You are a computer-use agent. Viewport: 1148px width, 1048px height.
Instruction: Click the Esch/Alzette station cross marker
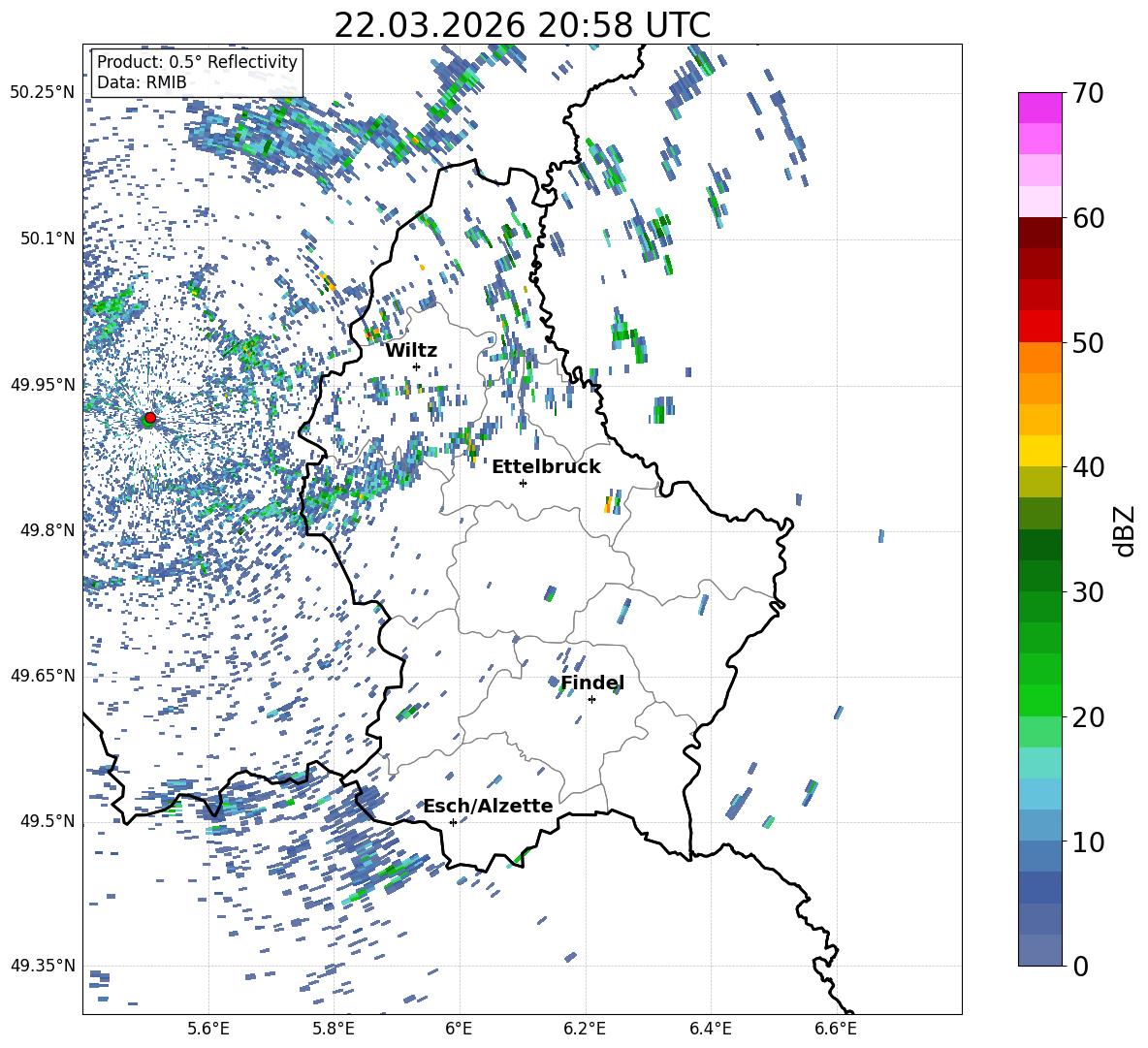point(453,822)
